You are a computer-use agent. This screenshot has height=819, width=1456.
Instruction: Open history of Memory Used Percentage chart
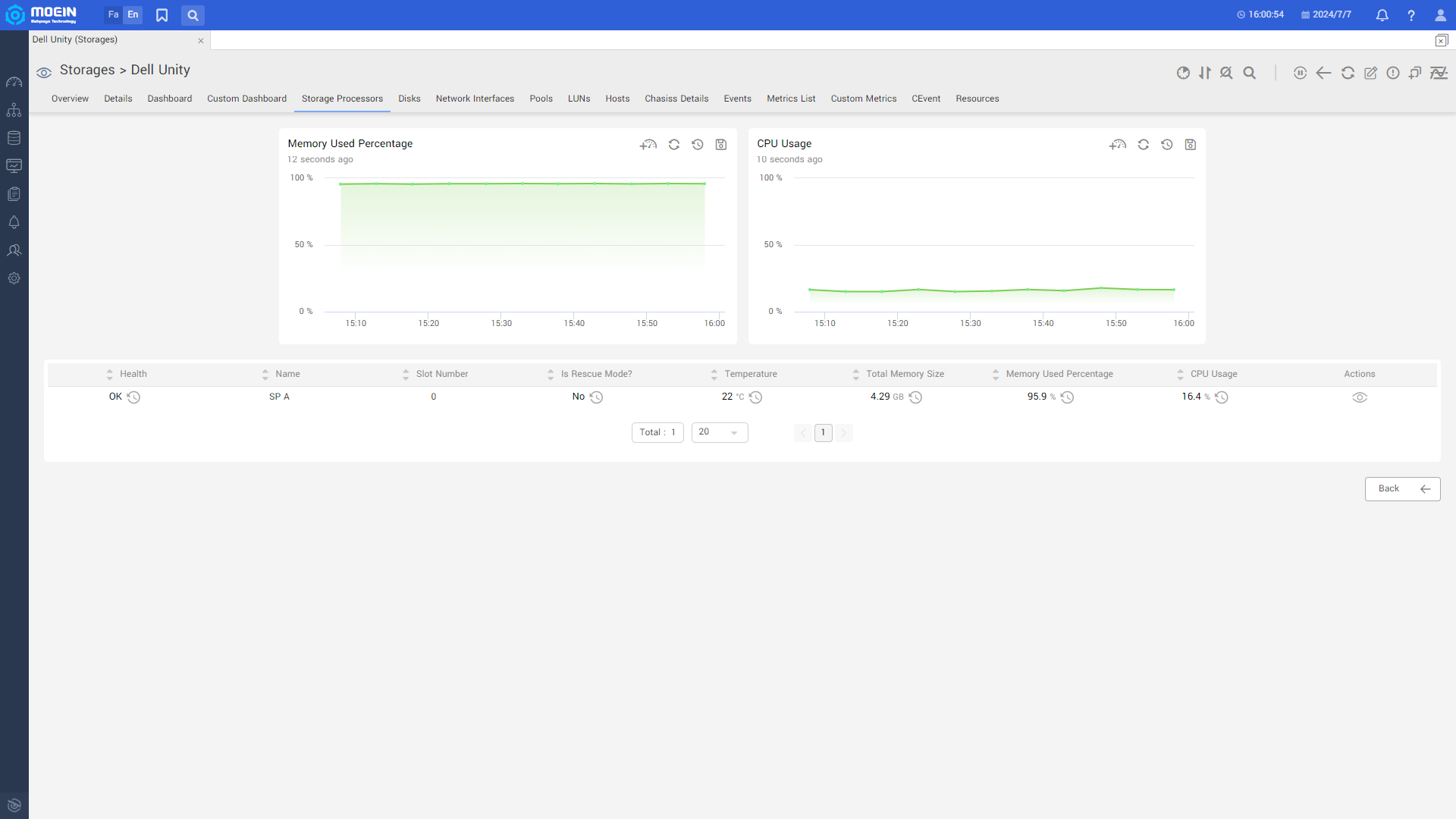[698, 144]
